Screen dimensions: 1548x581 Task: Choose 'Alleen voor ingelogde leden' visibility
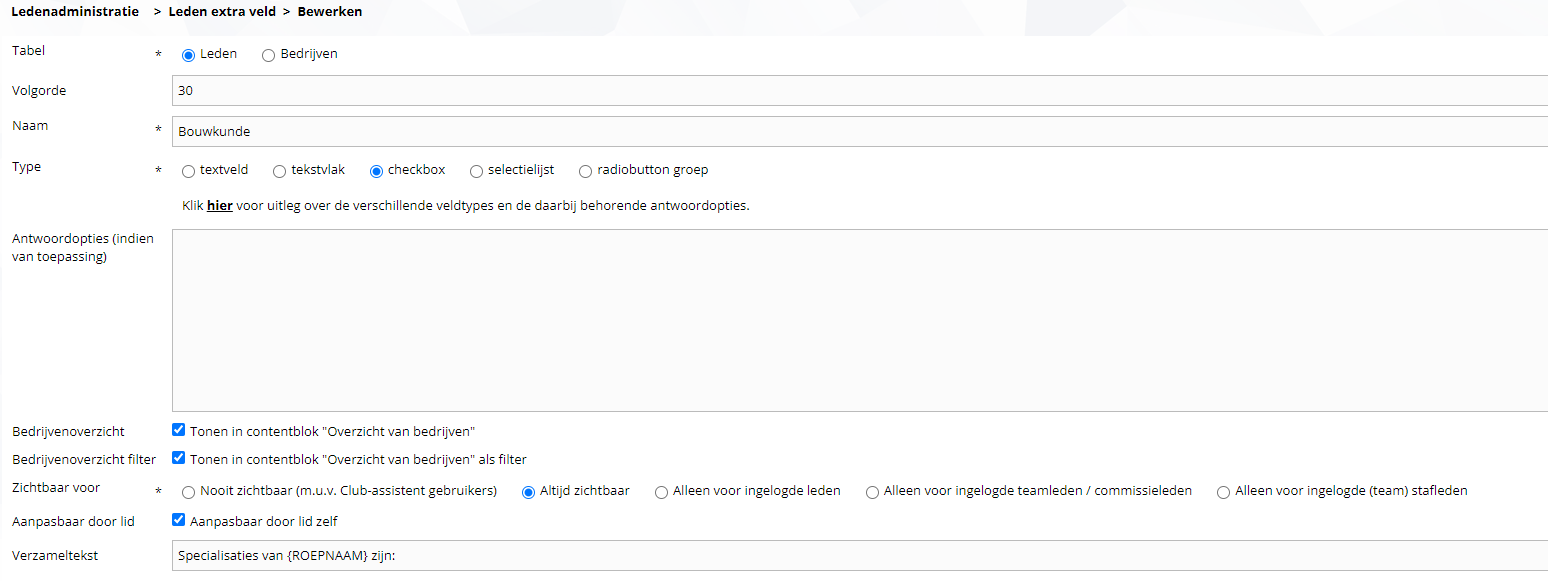point(661,492)
